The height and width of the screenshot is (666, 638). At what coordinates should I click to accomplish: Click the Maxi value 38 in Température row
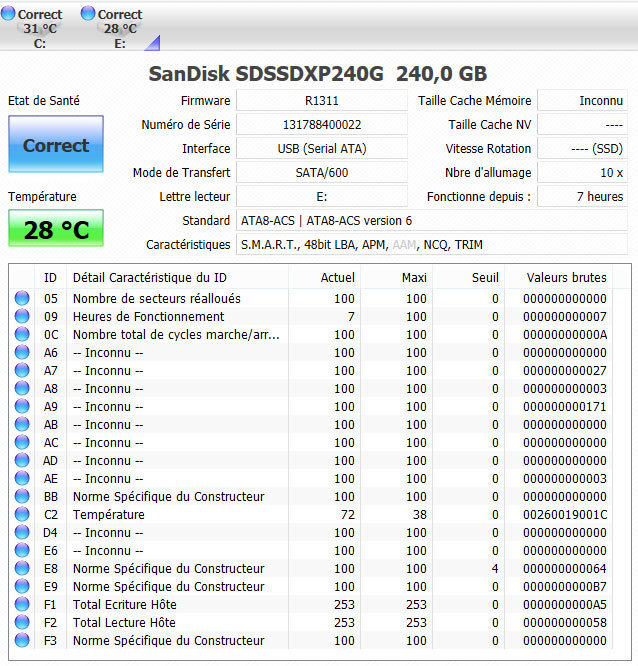[x=420, y=514]
